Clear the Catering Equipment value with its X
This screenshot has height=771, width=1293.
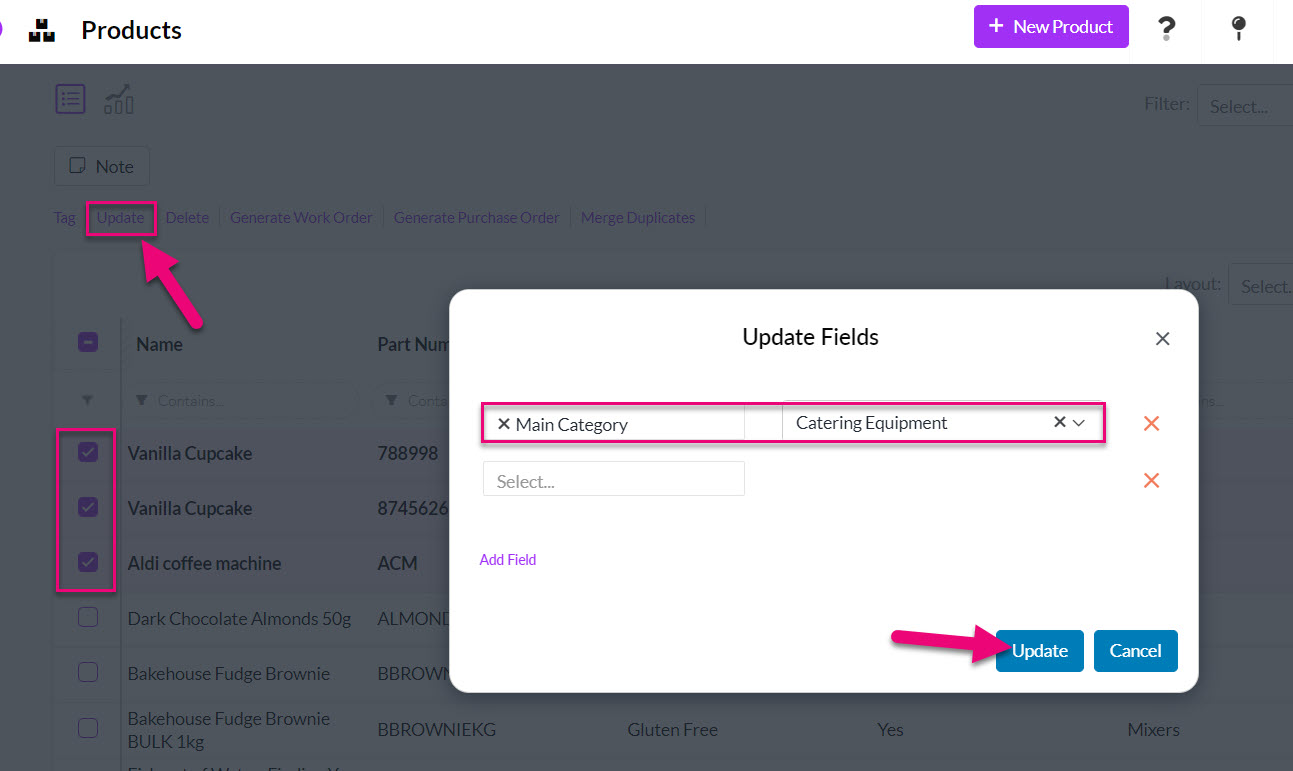tap(1058, 422)
